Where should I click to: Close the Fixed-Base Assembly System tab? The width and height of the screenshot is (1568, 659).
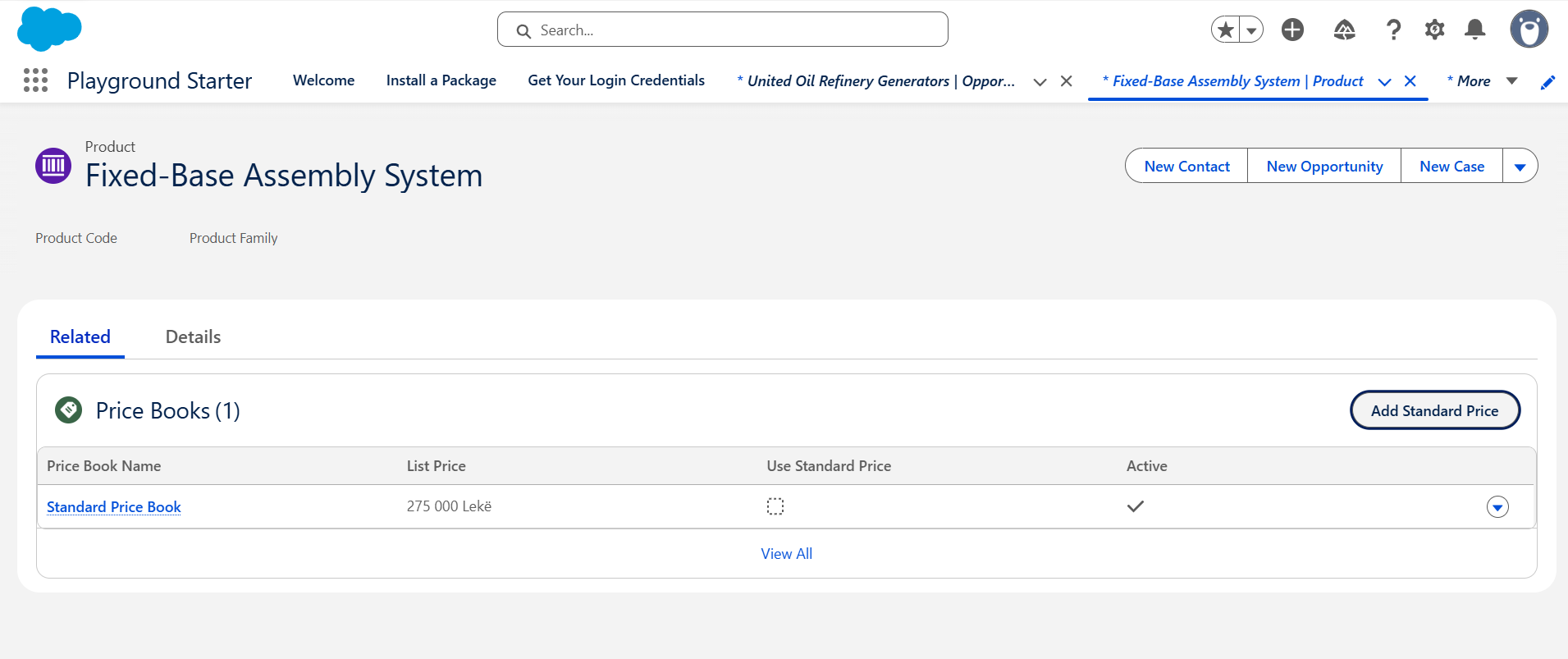tap(1410, 81)
